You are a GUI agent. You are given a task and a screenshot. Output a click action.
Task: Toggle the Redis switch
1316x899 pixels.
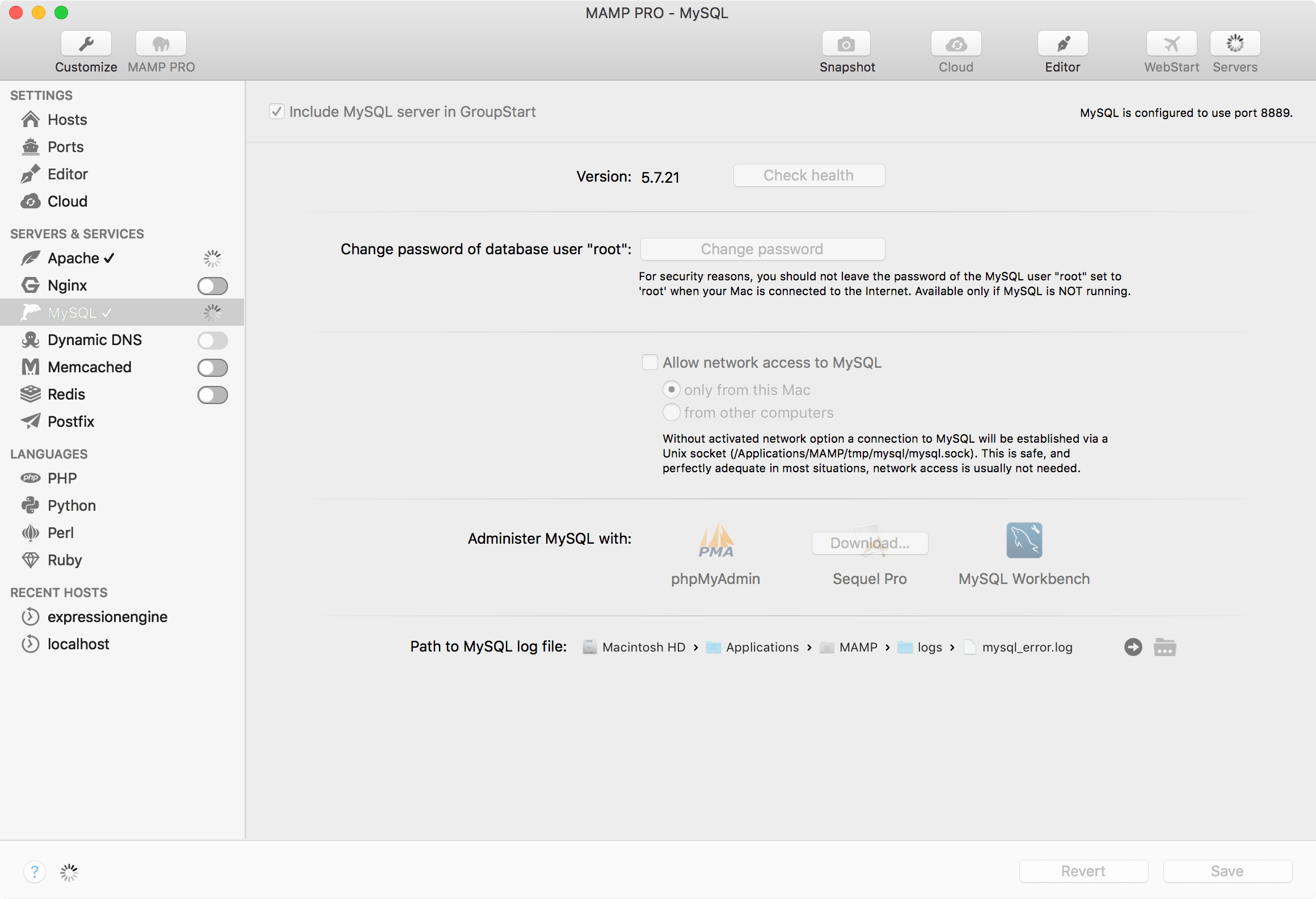point(213,395)
